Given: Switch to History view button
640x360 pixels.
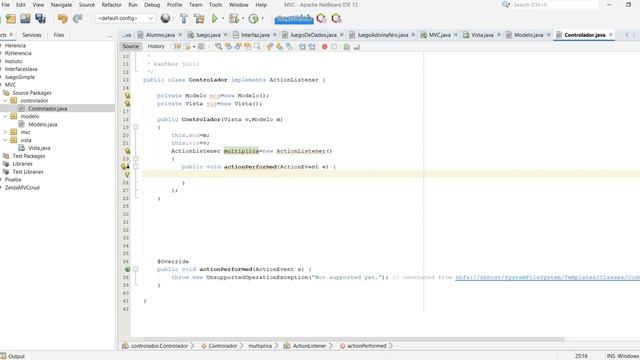Looking at the screenshot, I should tap(156, 47).
